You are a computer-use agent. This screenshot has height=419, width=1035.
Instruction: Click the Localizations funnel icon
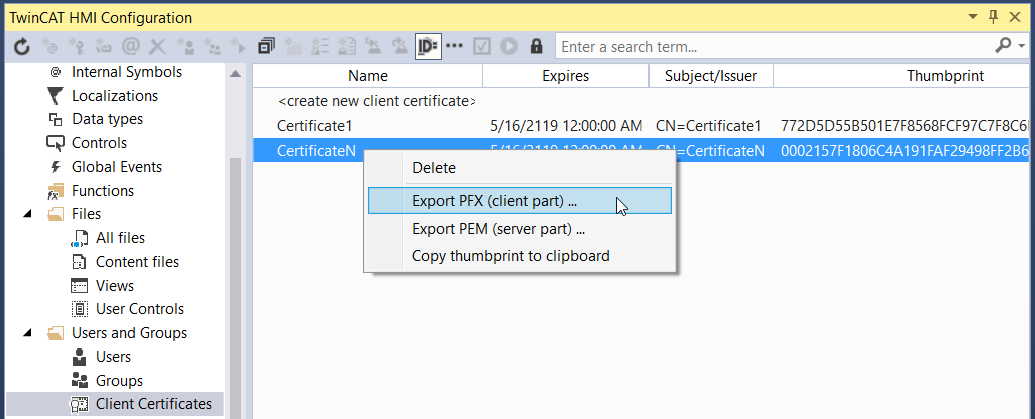[x=56, y=96]
